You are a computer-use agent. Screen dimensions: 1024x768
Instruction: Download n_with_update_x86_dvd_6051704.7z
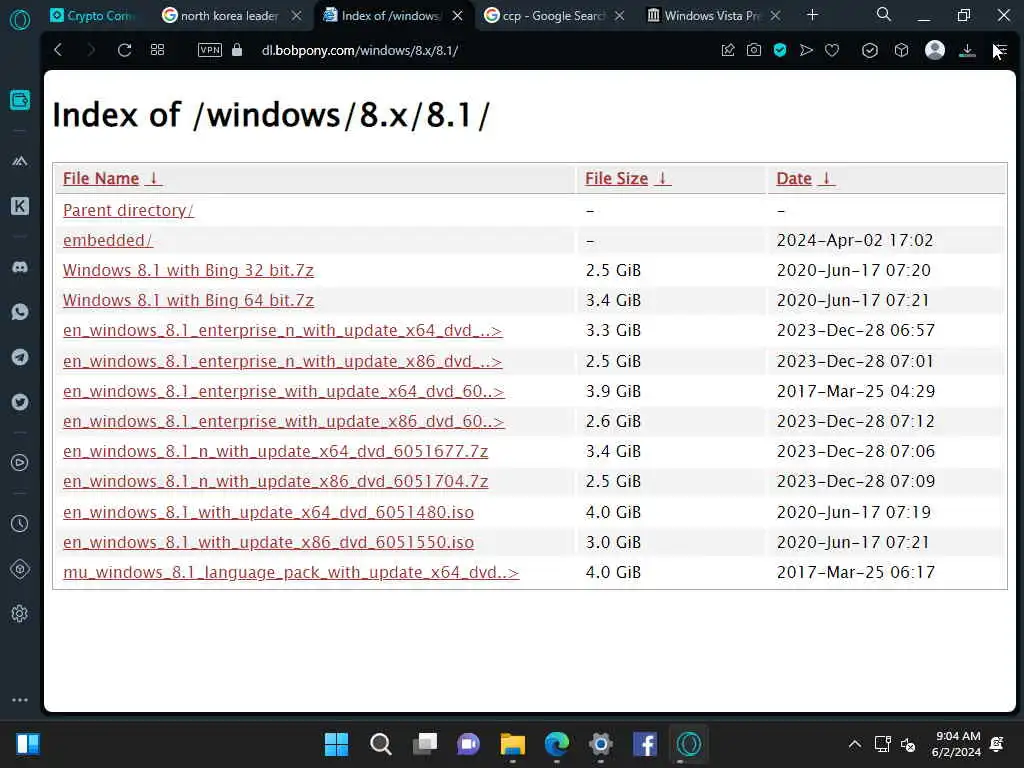pyautogui.click(x=276, y=481)
